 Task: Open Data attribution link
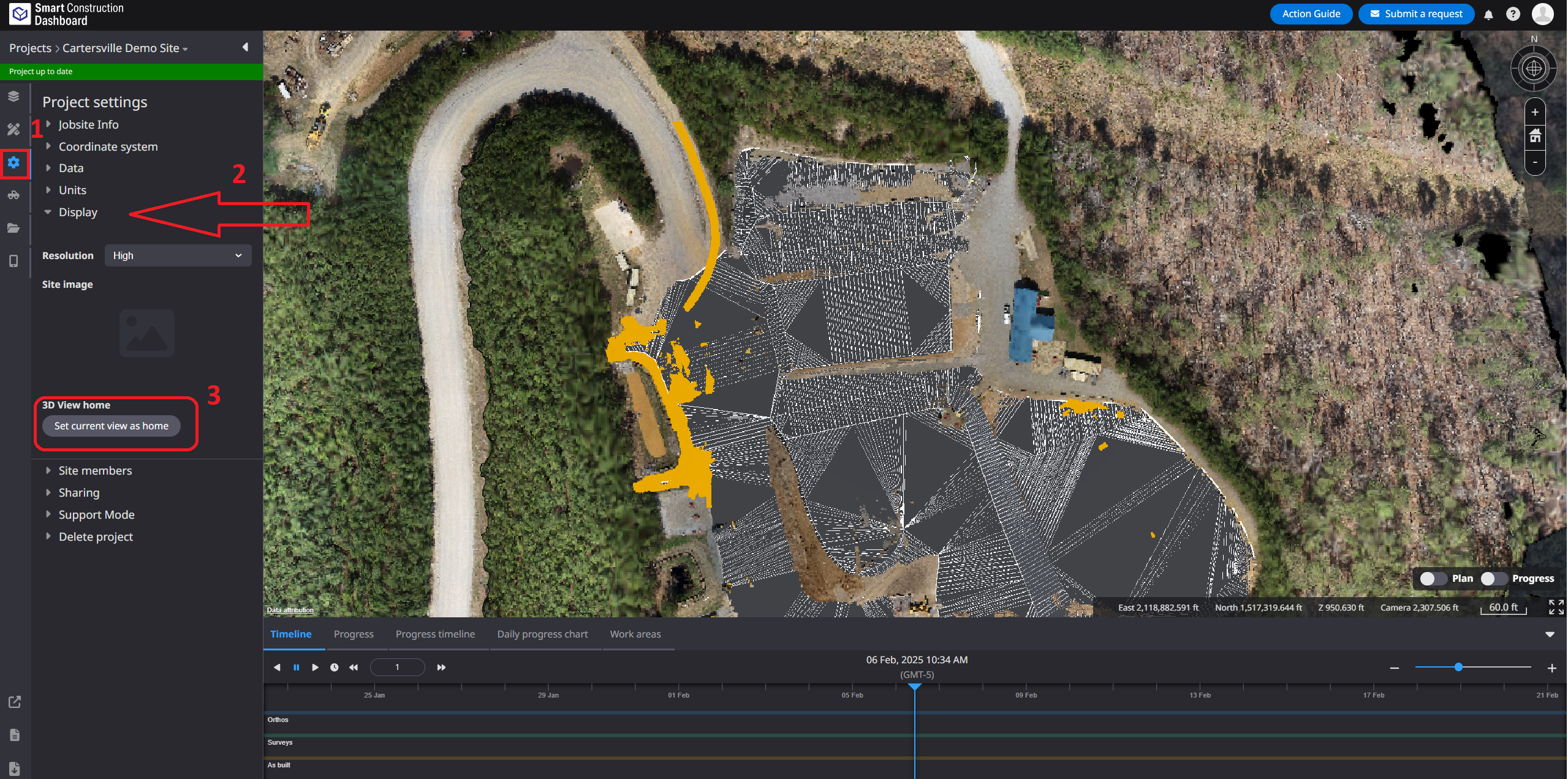(290, 610)
